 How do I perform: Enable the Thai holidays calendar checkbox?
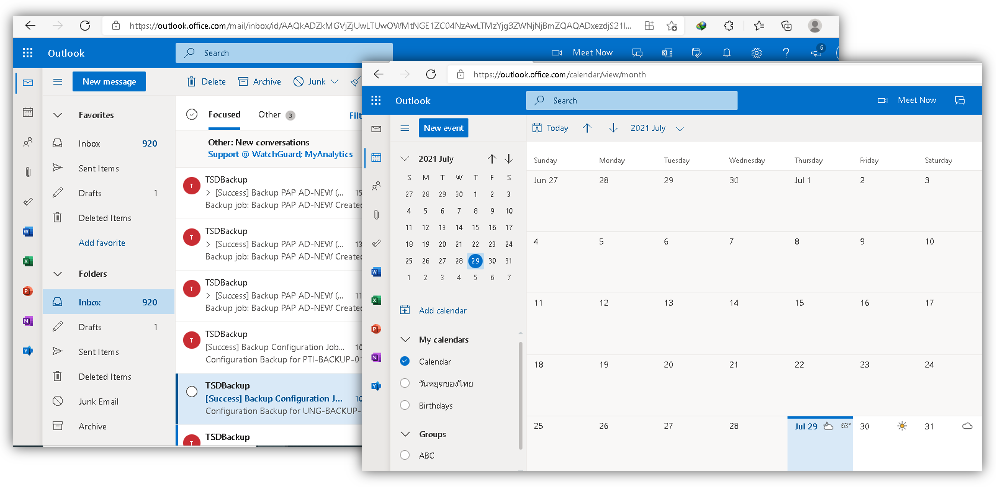coord(405,384)
